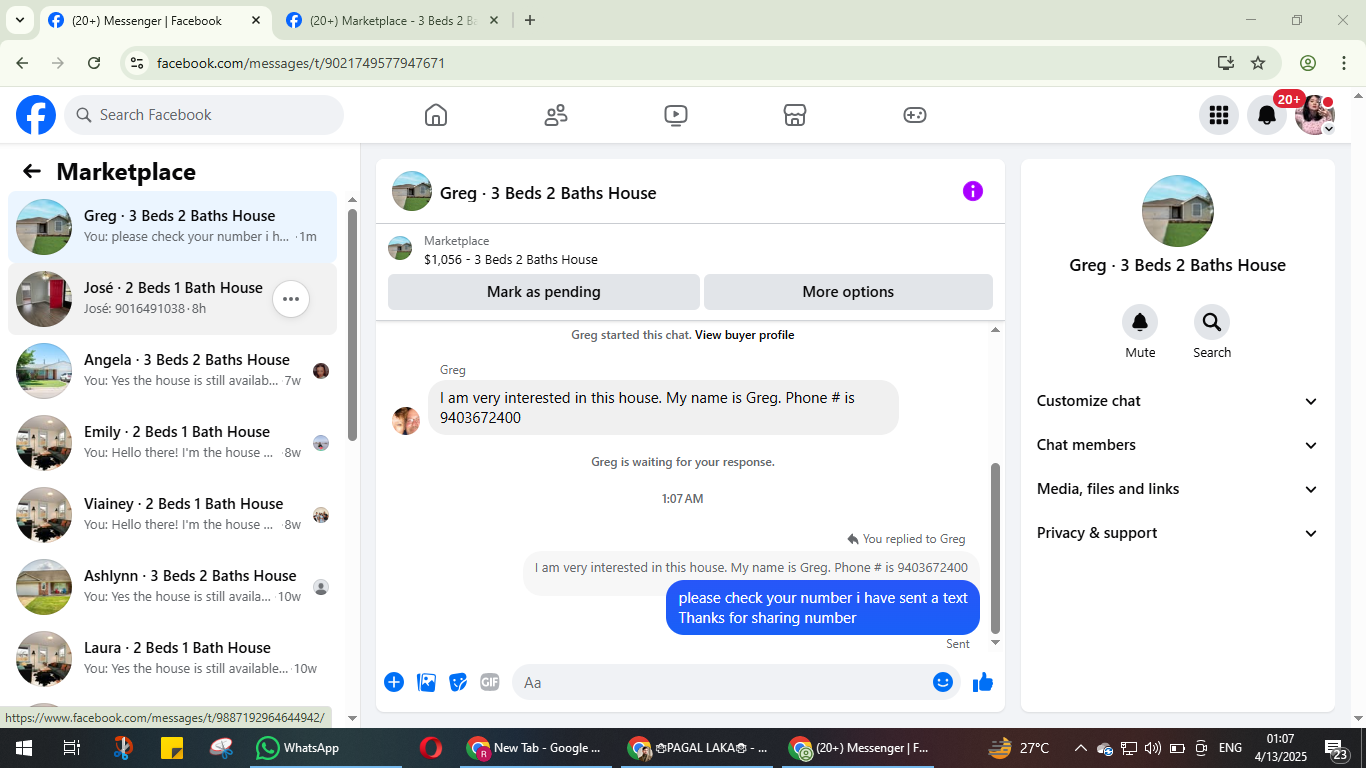Image resolution: width=1366 pixels, height=768 pixels.
Task: Open Chrome's three-dot menu
Action: pos(1343,63)
